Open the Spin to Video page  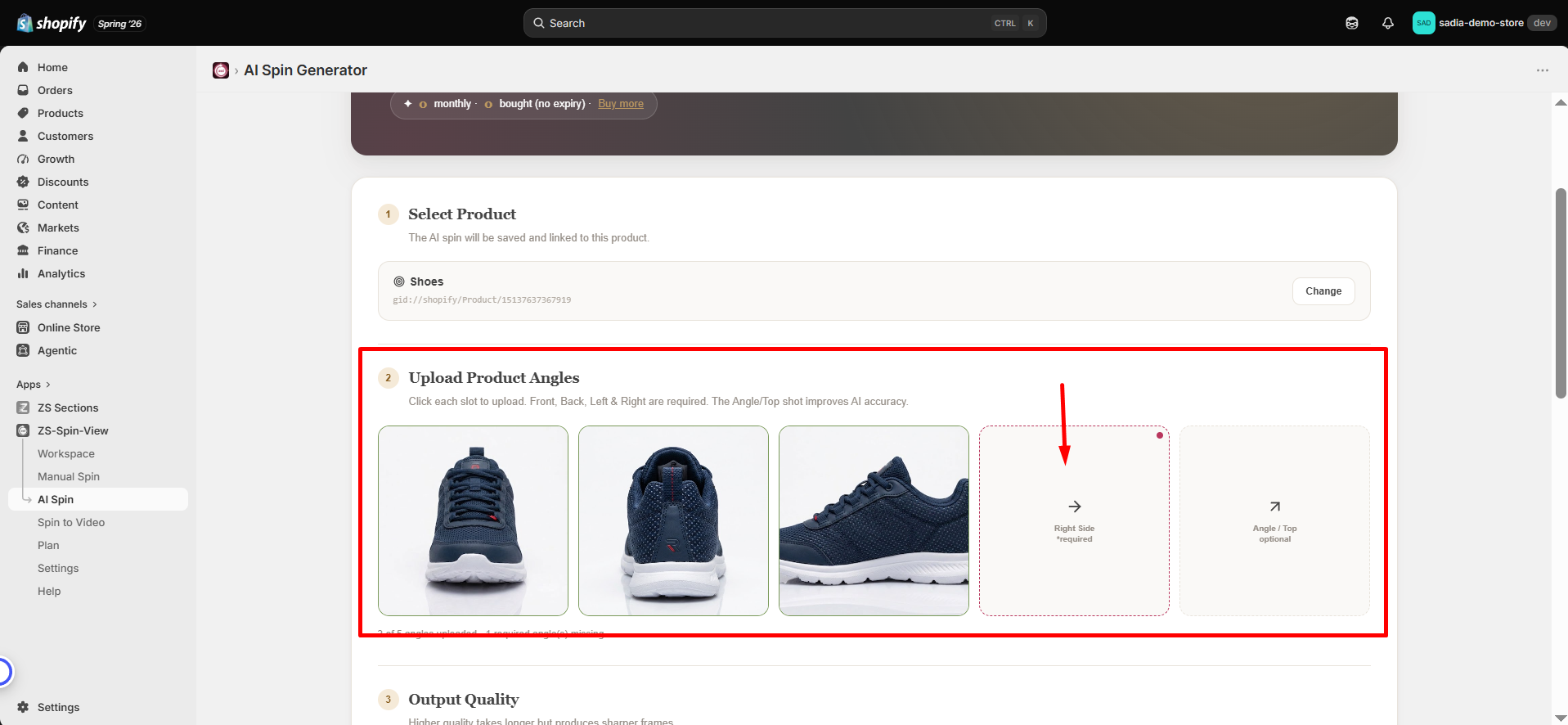click(71, 522)
